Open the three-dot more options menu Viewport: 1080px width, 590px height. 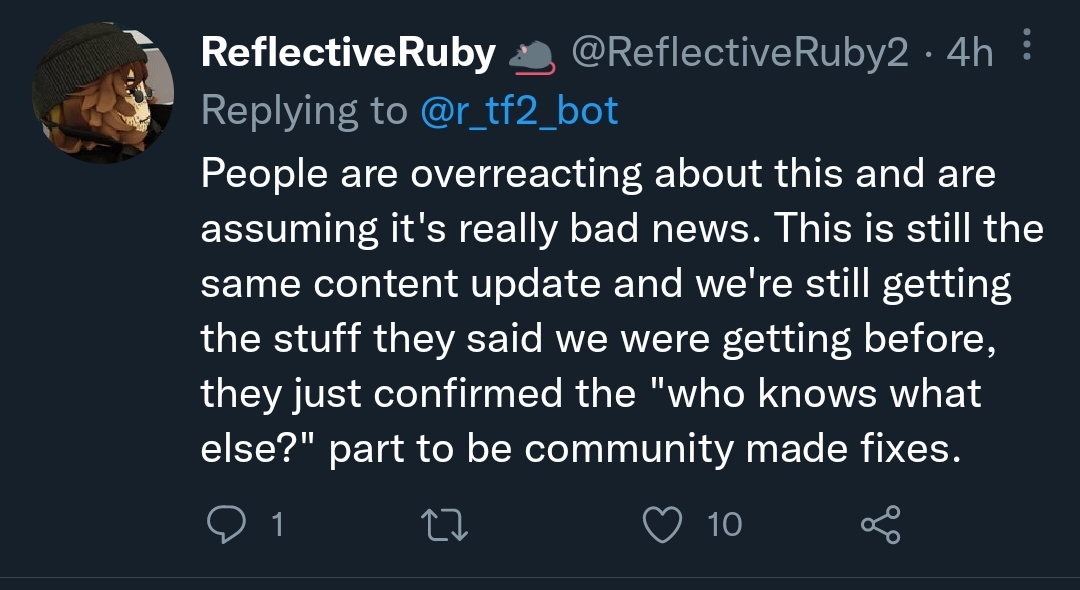[x=1026, y=44]
